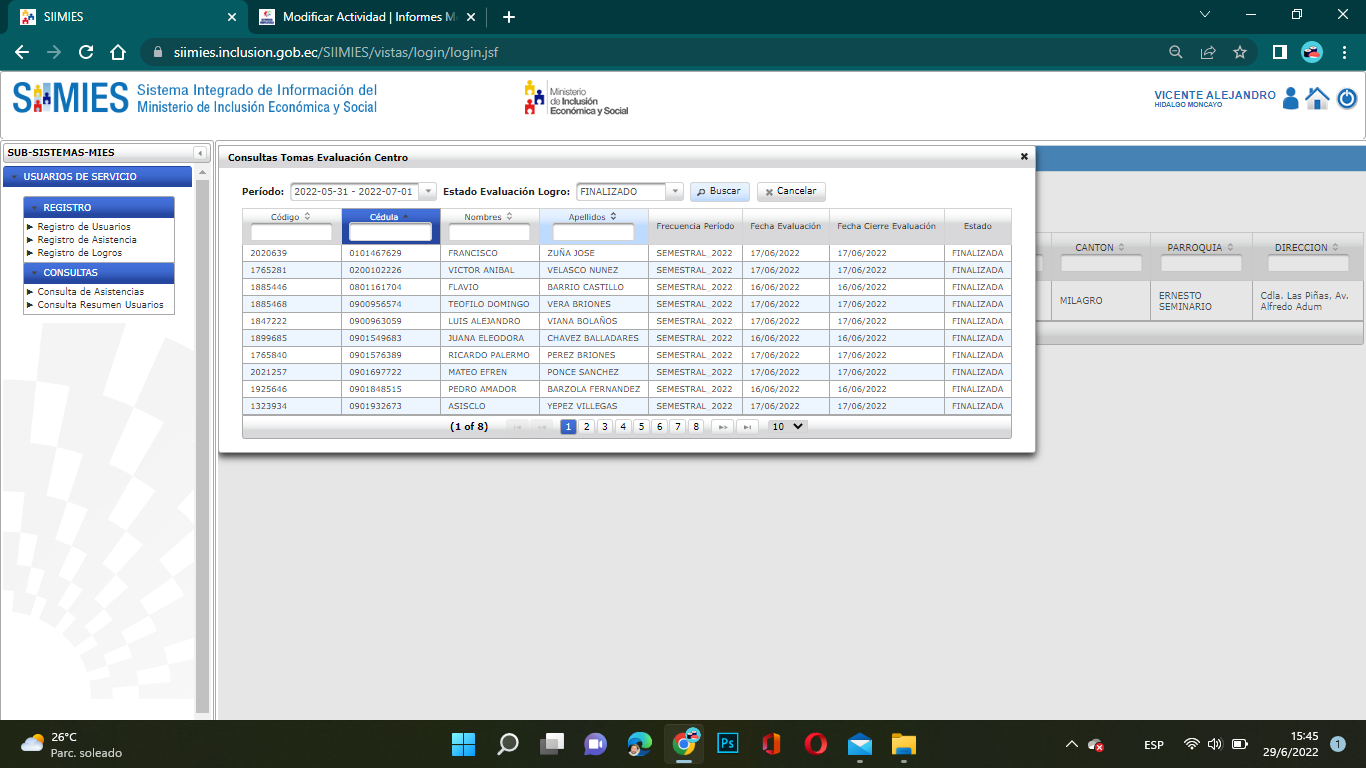Select Consulta Resumen Usuarios item
This screenshot has width=1366, height=768.
coord(100,305)
